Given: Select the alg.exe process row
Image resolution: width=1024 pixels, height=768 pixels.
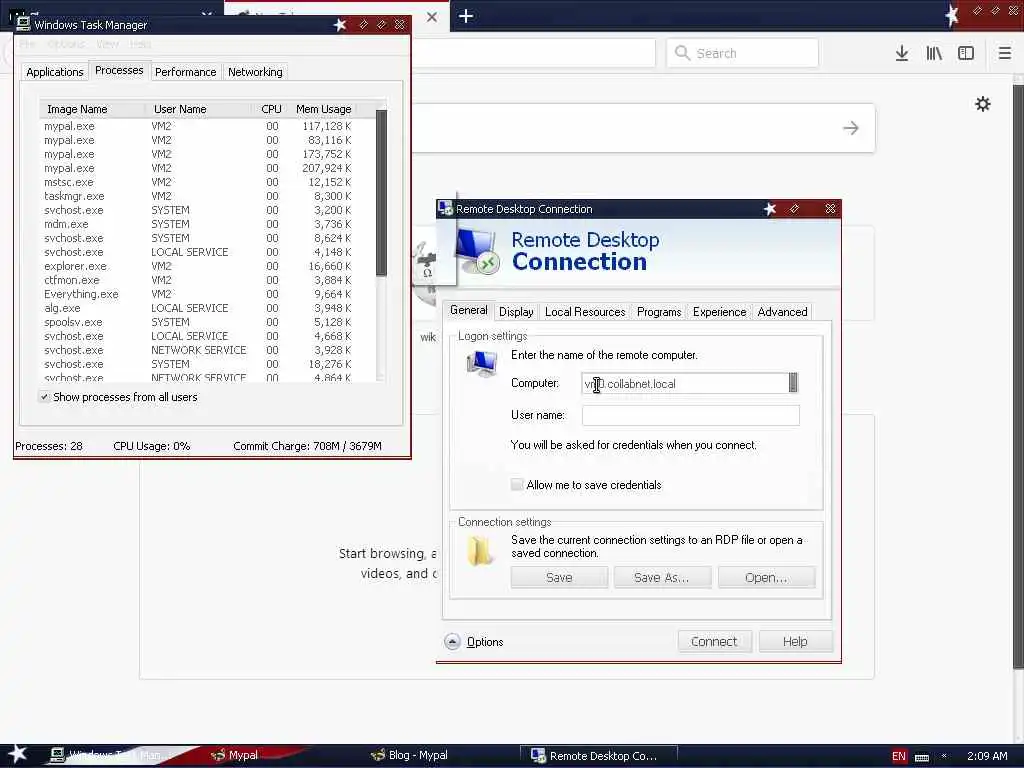Looking at the screenshot, I should [208, 308].
